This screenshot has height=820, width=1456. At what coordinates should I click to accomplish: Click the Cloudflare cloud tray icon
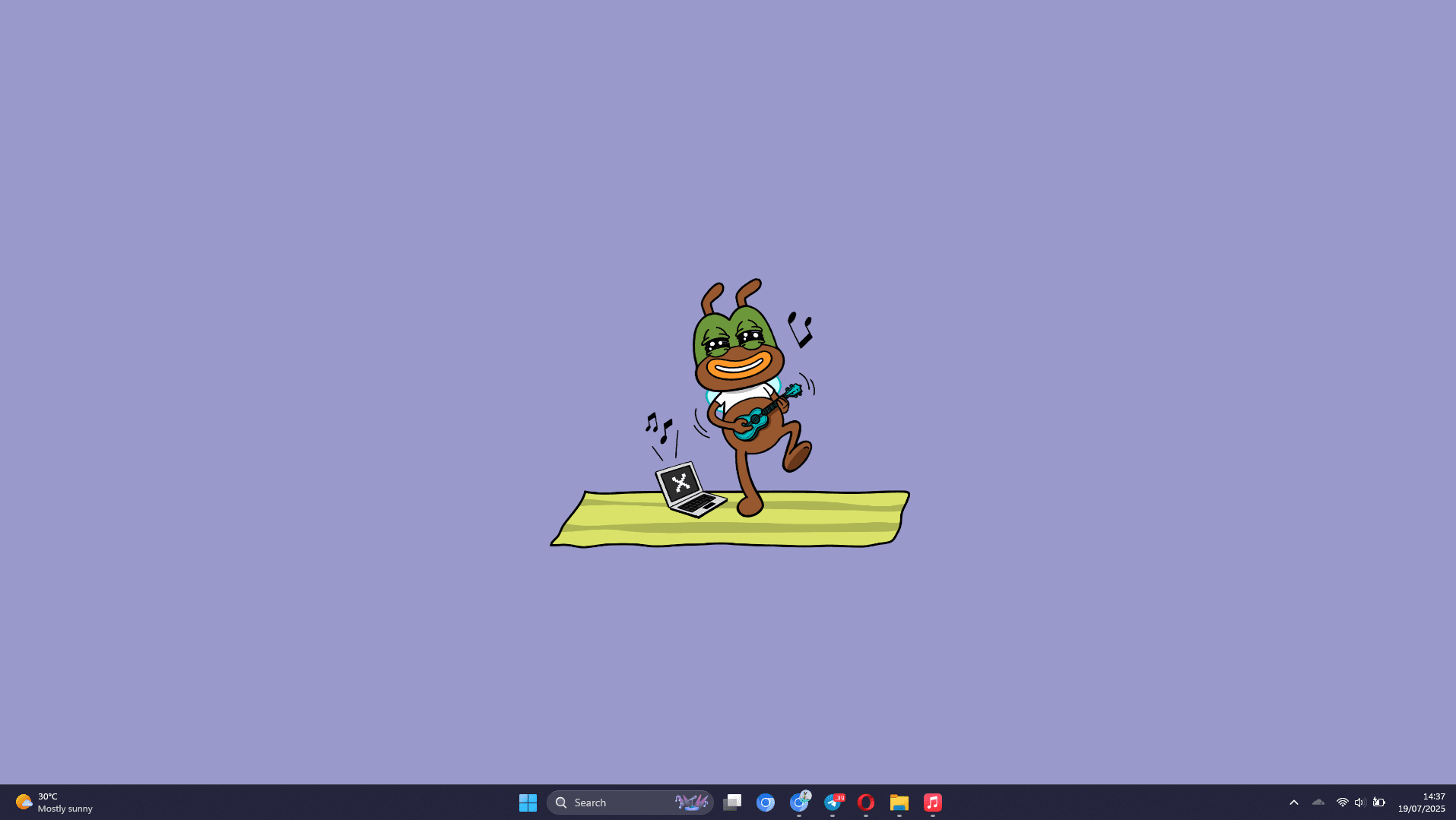(1318, 803)
